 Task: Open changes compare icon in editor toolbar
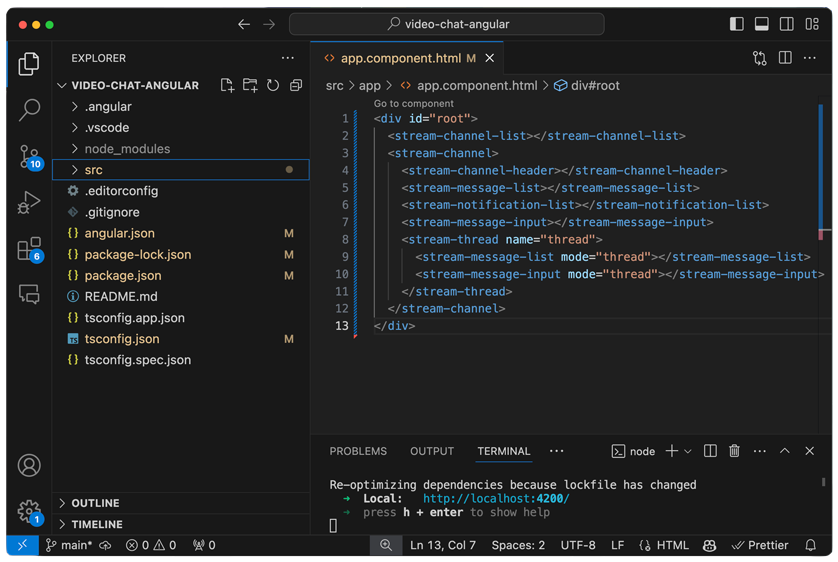tap(759, 58)
